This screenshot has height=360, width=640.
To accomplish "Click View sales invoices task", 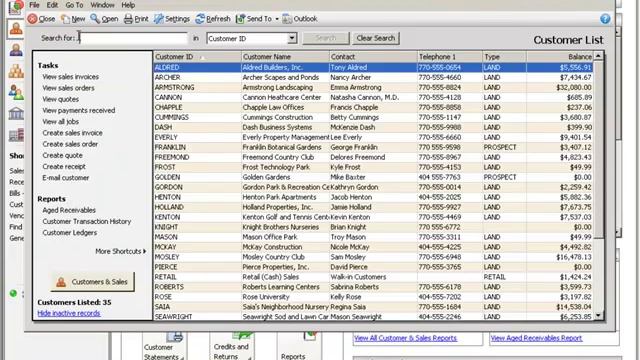I will (71, 77).
